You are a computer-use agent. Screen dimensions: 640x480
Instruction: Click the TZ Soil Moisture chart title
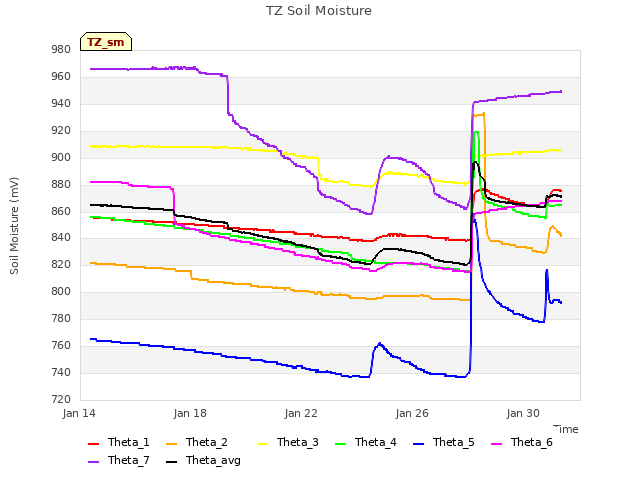coord(319,11)
